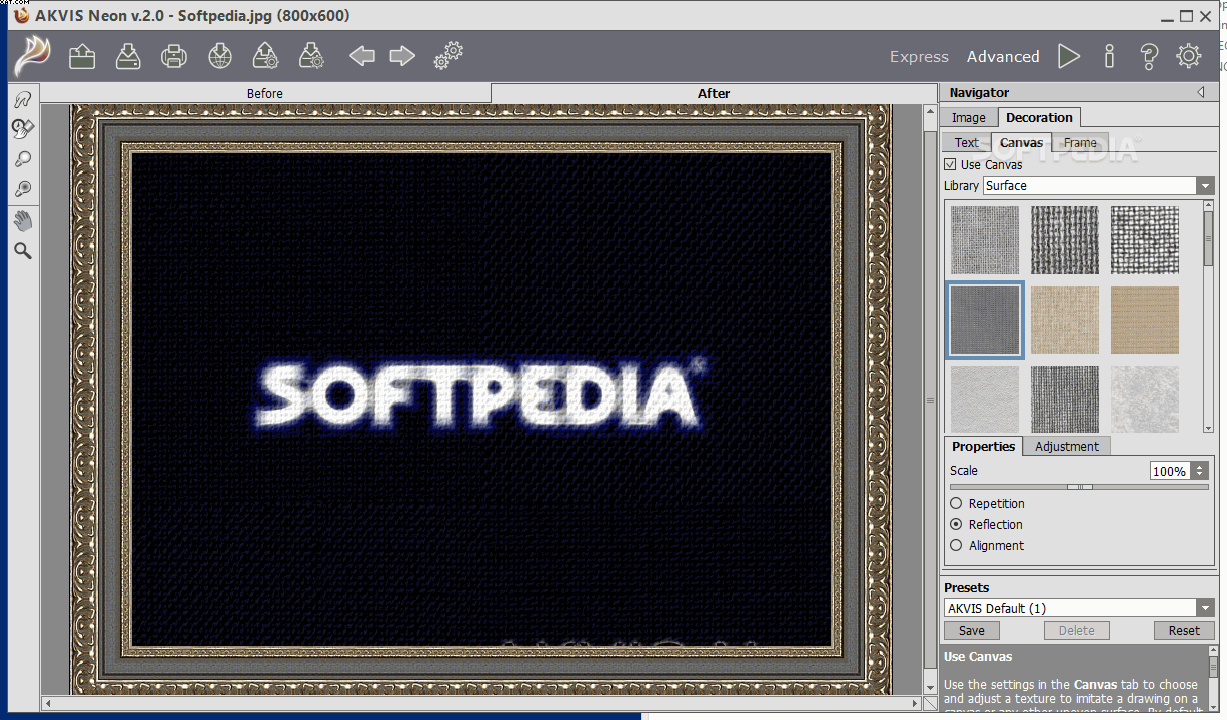Run processing with the play button
The width and height of the screenshot is (1227, 720).
(x=1069, y=56)
